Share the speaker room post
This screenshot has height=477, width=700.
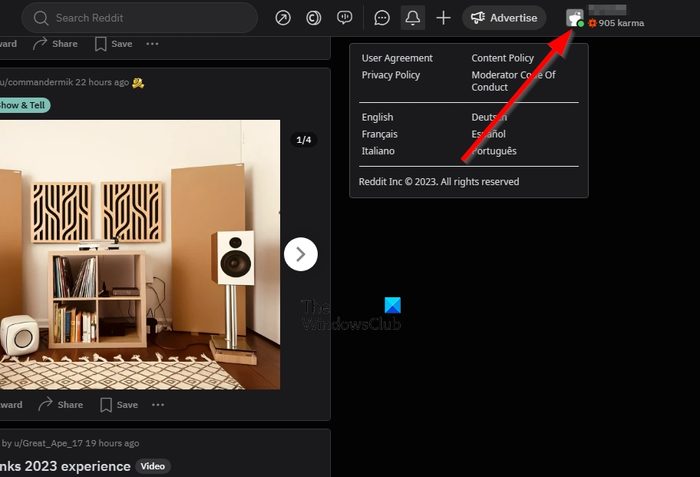click(61, 405)
